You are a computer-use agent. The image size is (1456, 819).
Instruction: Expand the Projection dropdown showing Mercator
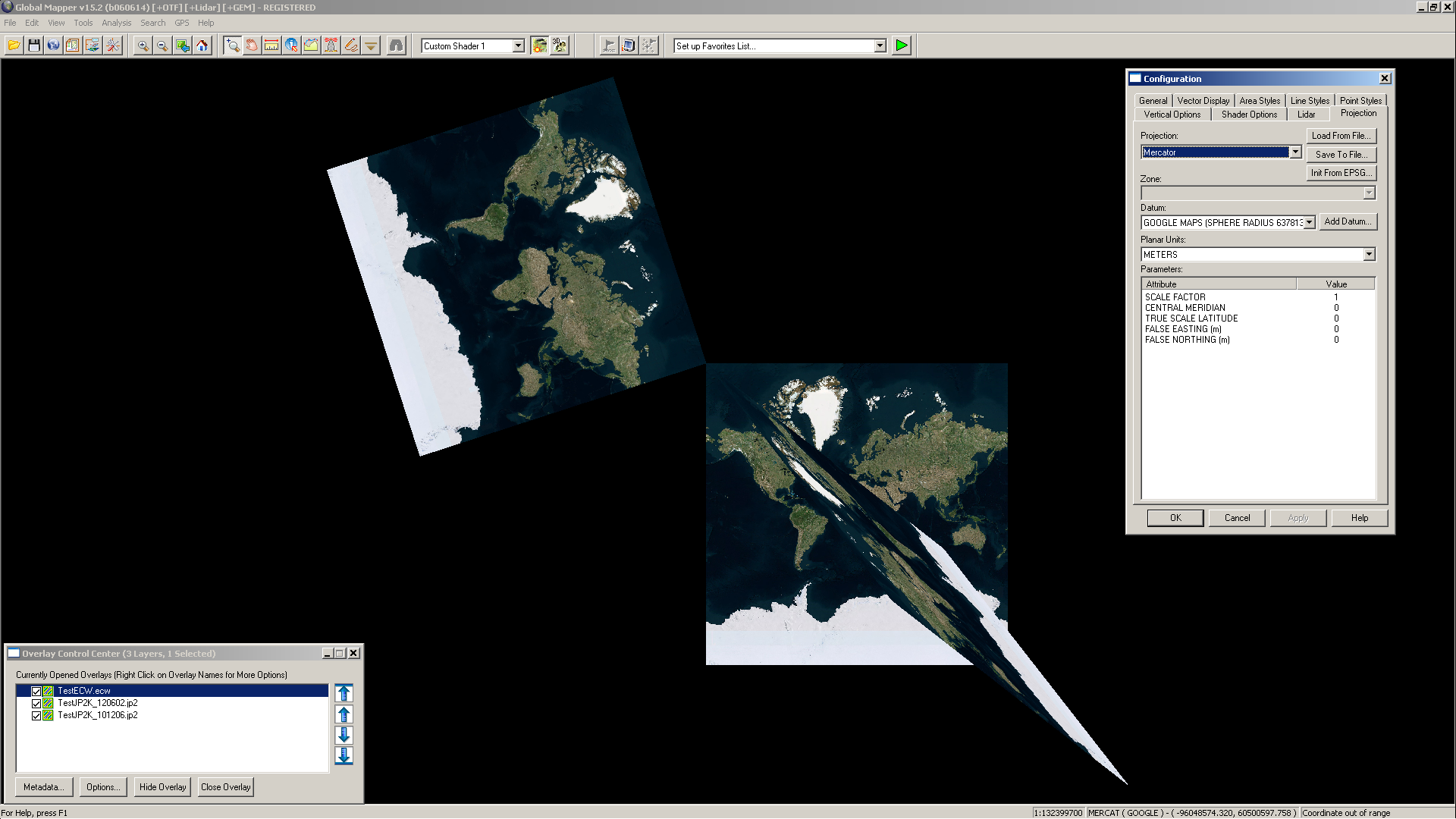tap(1295, 152)
